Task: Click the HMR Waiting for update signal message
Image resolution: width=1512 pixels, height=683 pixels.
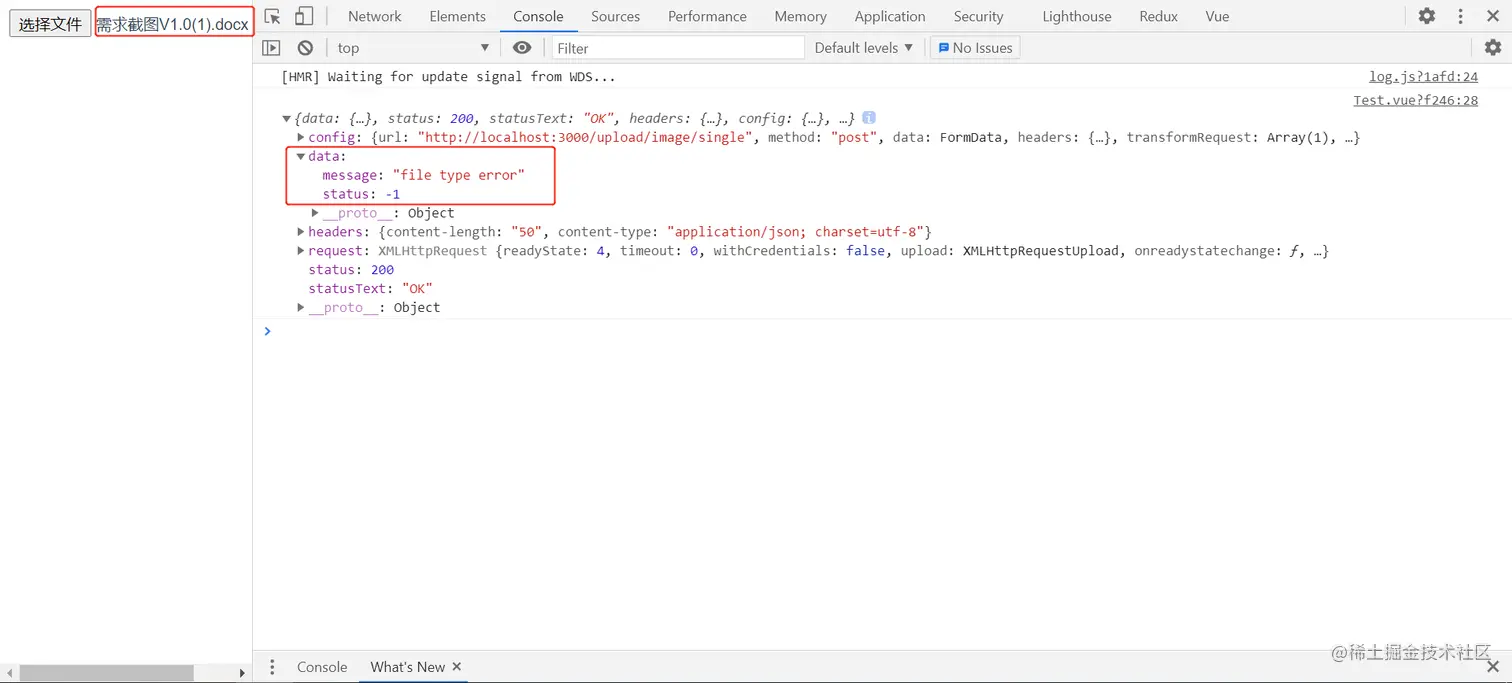Action: 449,77
